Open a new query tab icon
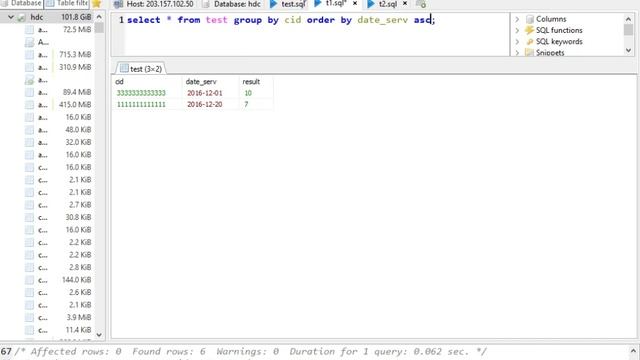Image resolution: width=640 pixels, height=360 pixels. click(421, 4)
